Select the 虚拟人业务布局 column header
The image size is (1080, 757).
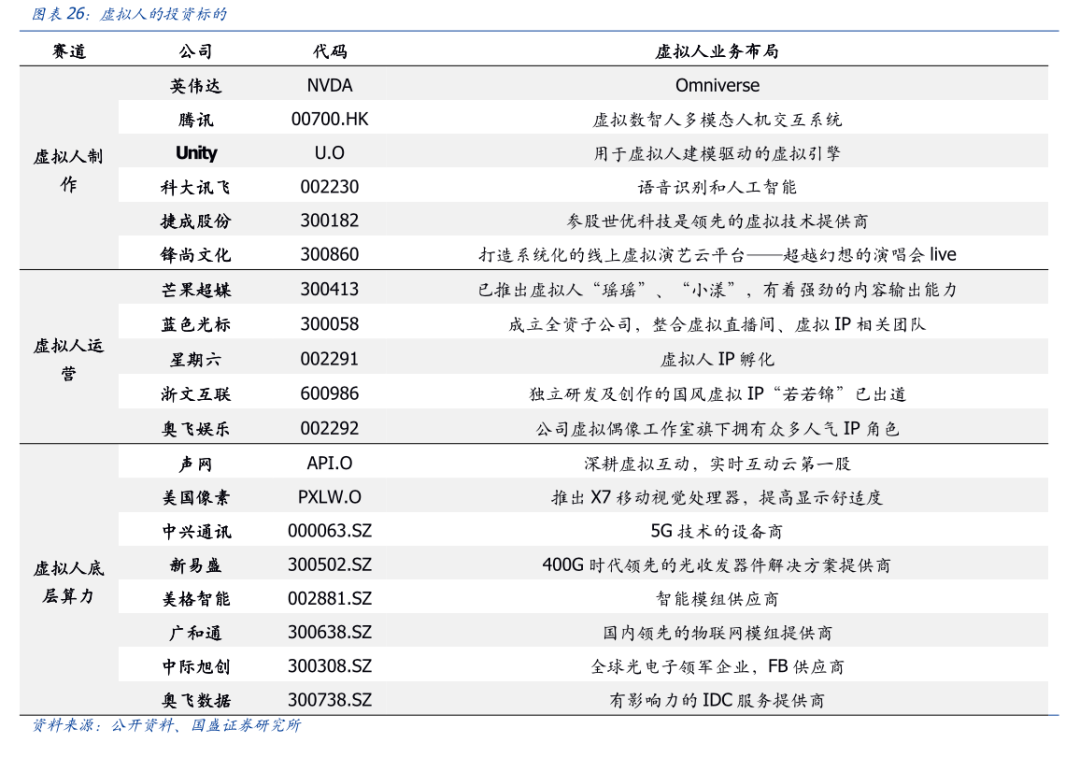716,51
